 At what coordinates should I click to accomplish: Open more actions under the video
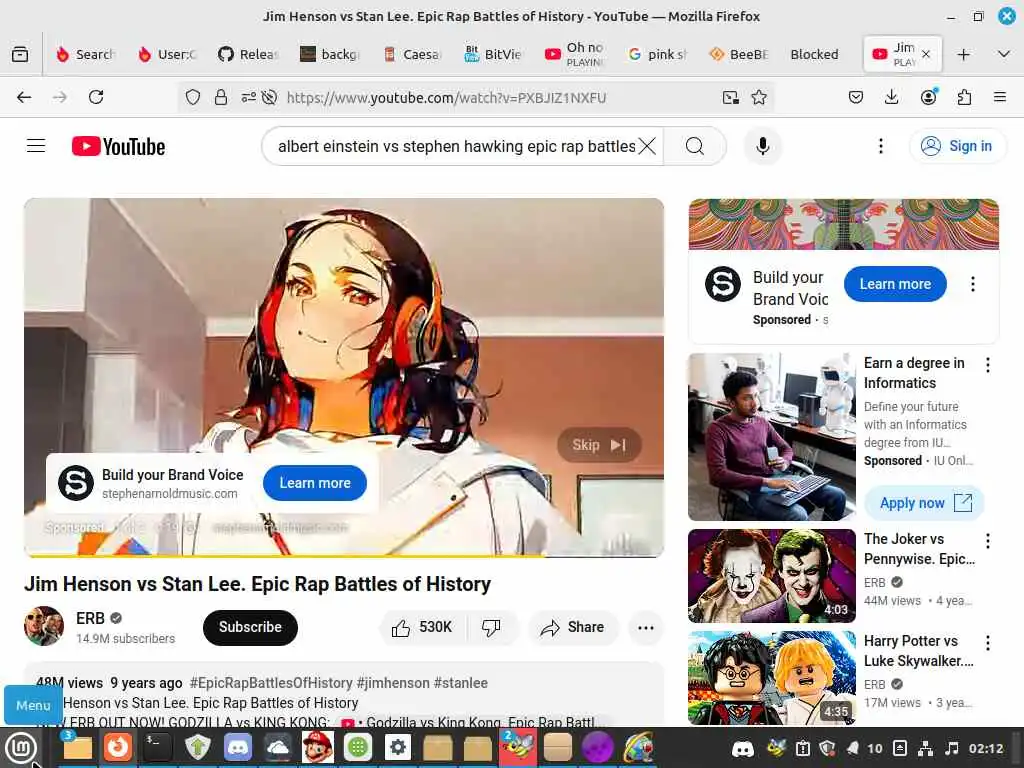coord(646,628)
